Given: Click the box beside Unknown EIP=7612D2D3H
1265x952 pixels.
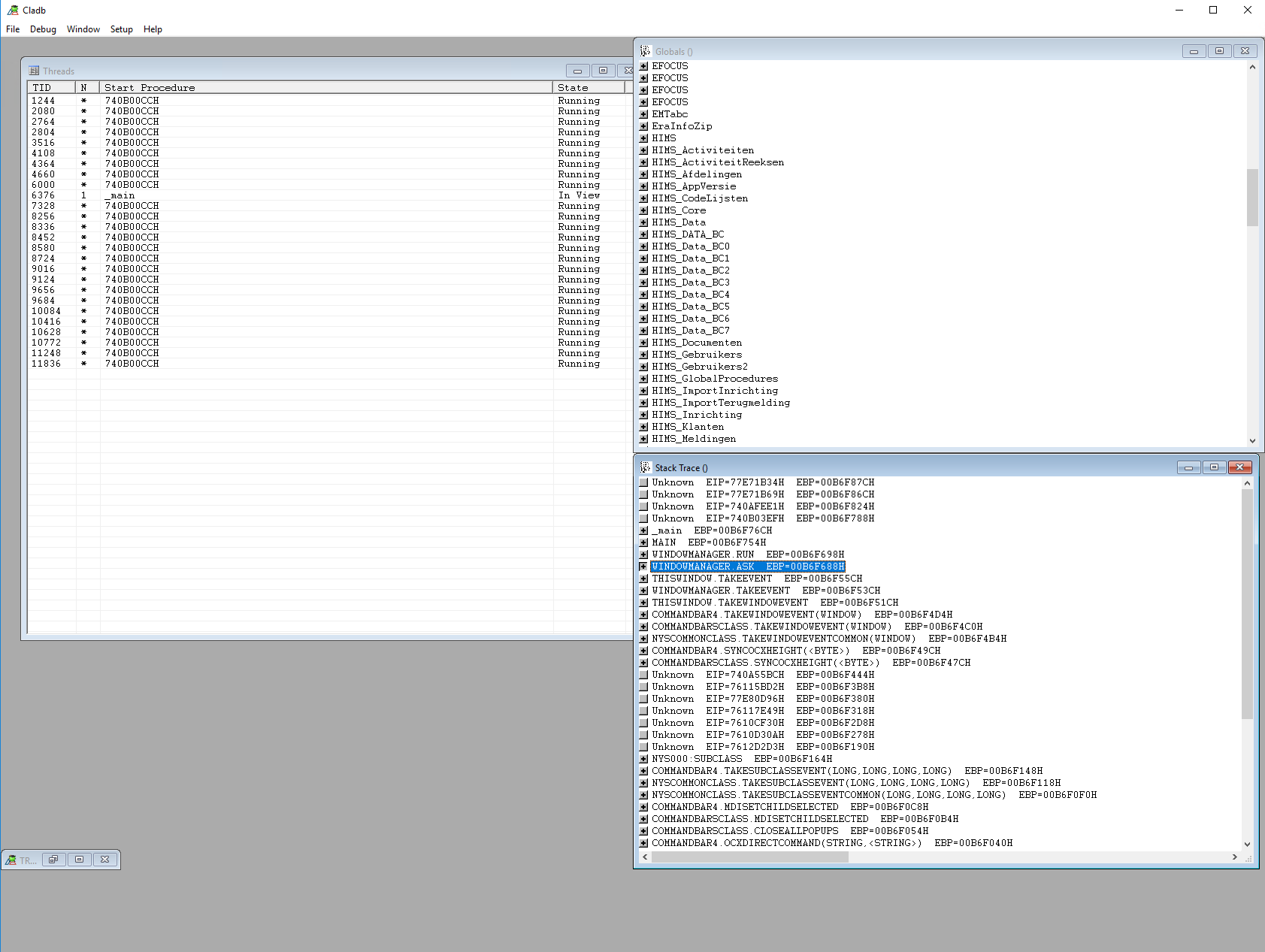Looking at the screenshot, I should tap(643, 747).
